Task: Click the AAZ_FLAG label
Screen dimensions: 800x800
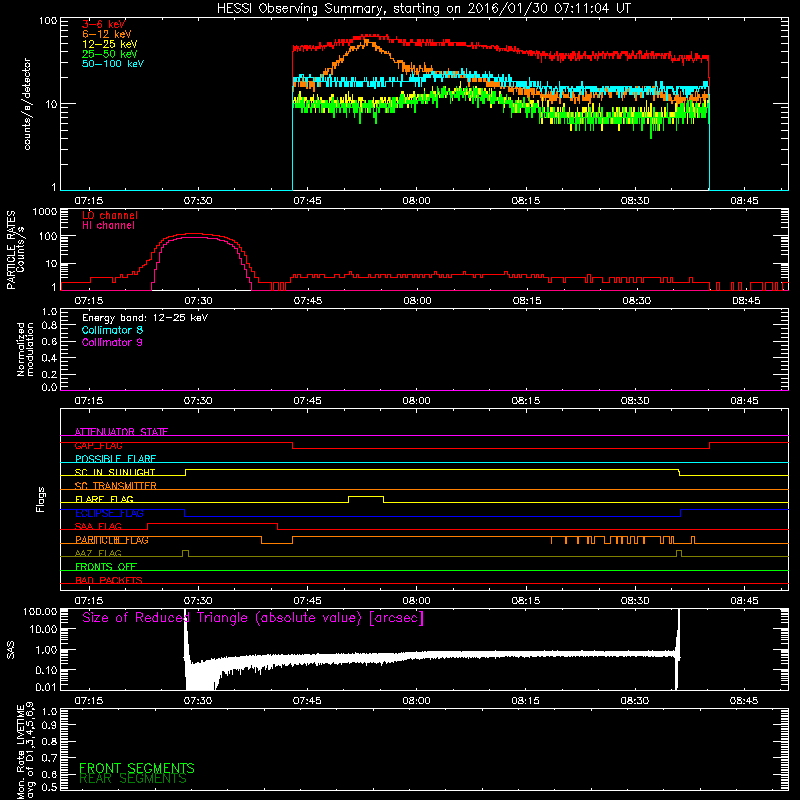Action: tap(98, 553)
